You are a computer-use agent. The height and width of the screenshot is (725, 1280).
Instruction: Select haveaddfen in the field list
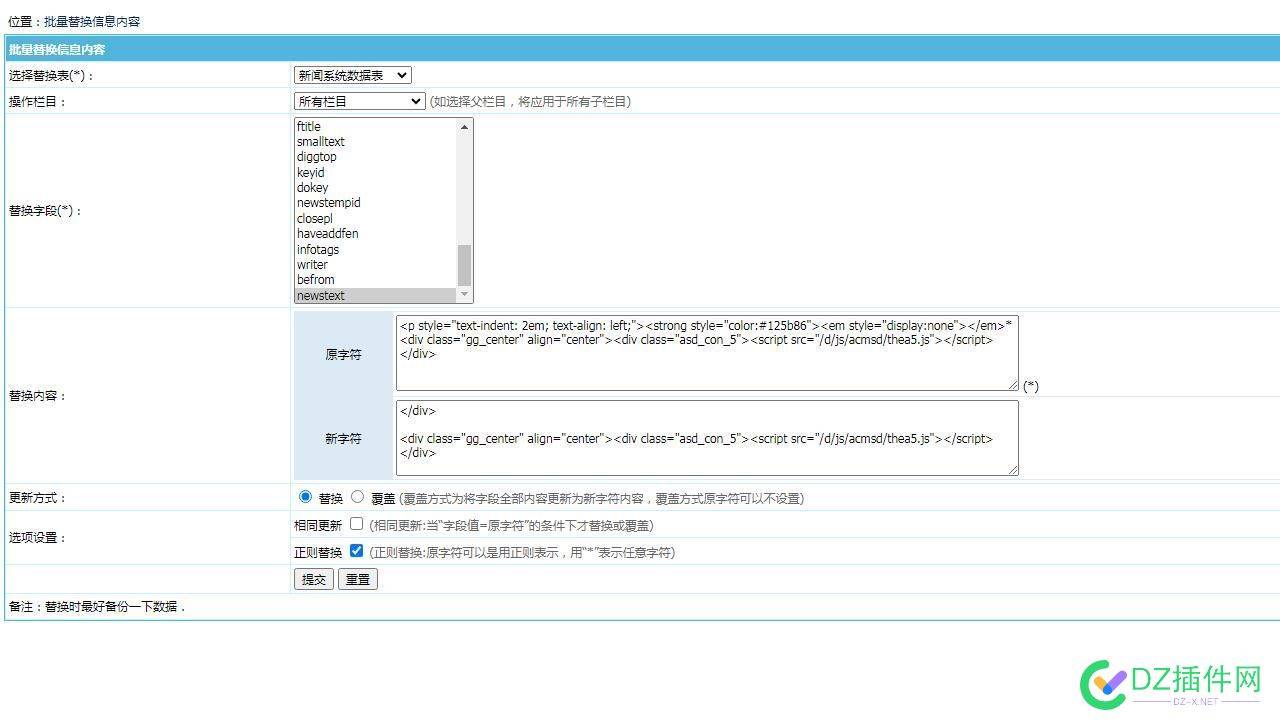[375, 234]
